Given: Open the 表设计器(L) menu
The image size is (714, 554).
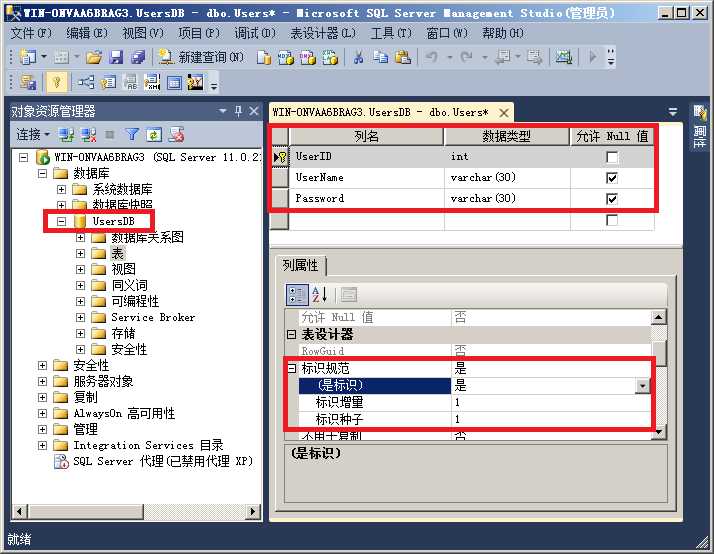Looking at the screenshot, I should (x=322, y=33).
